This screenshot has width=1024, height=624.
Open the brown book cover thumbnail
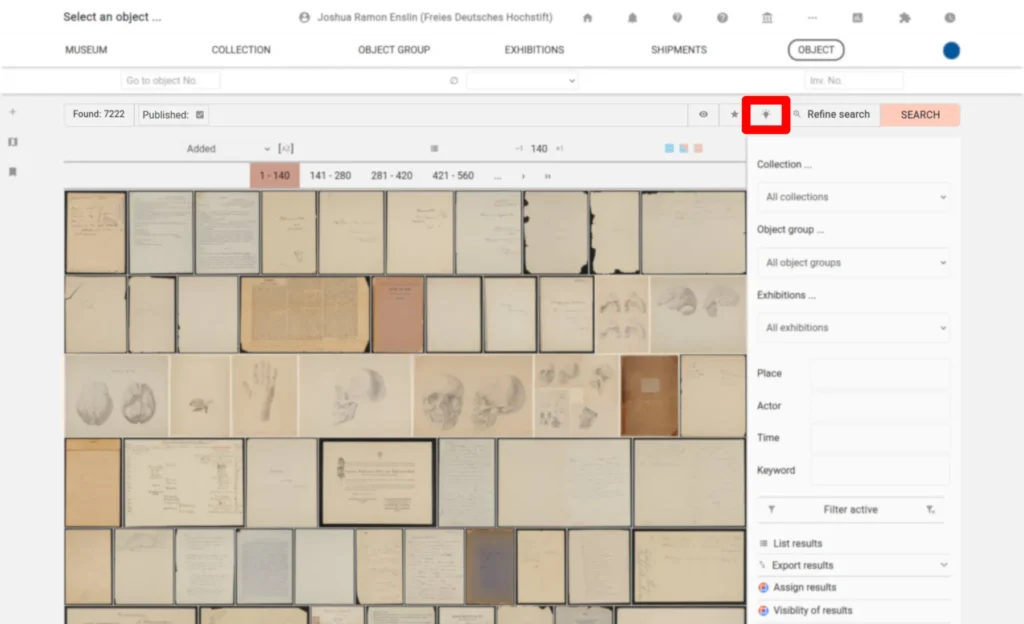click(649, 396)
